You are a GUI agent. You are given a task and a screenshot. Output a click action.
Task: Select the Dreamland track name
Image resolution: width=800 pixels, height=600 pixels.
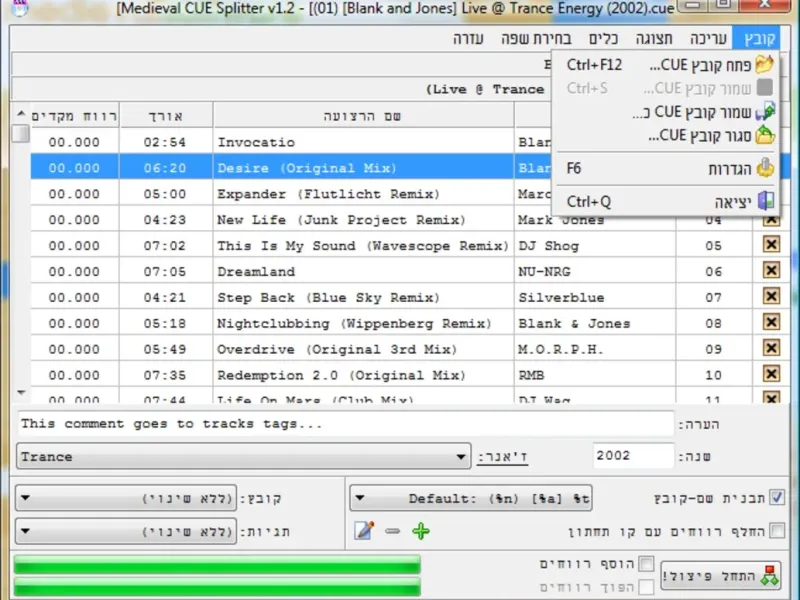tap(256, 271)
